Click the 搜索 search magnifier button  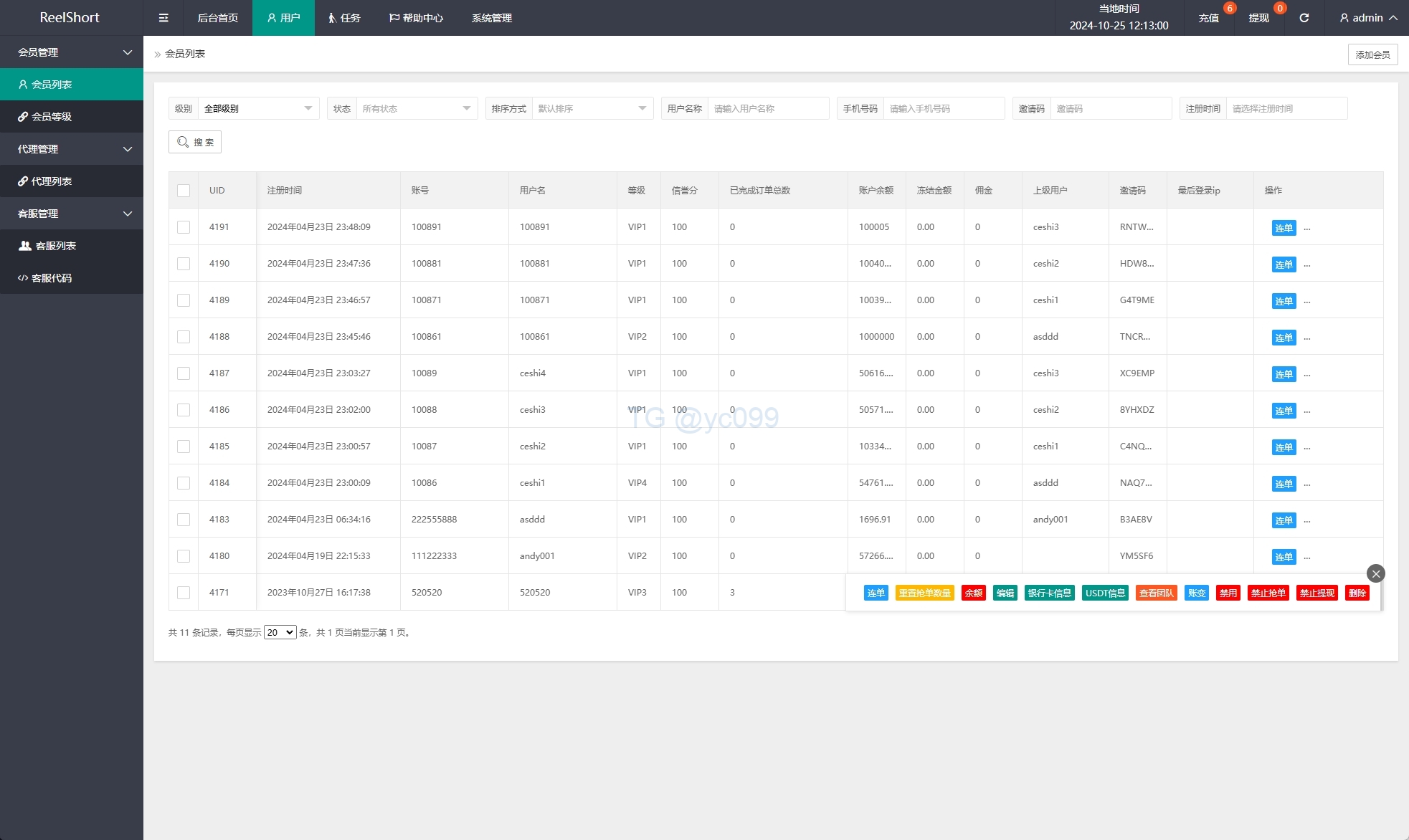coord(195,142)
